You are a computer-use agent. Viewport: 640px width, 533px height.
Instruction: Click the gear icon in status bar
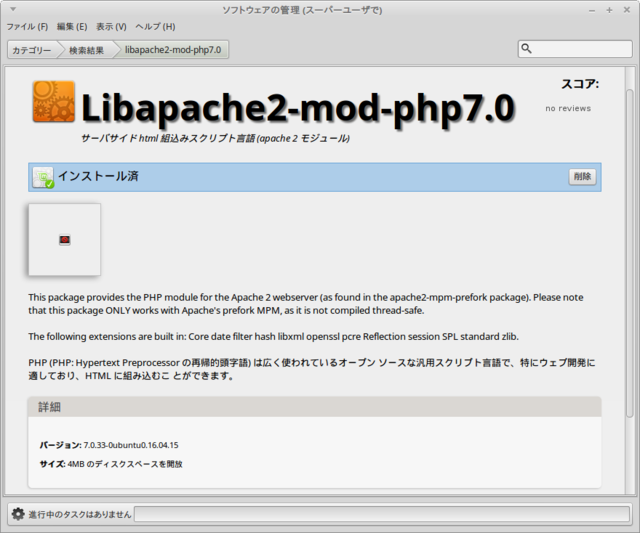pos(18,514)
